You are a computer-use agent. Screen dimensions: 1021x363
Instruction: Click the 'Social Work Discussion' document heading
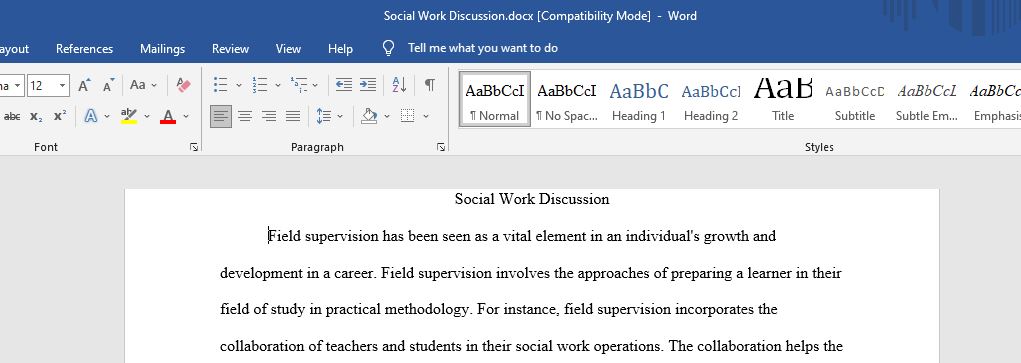[x=532, y=199]
